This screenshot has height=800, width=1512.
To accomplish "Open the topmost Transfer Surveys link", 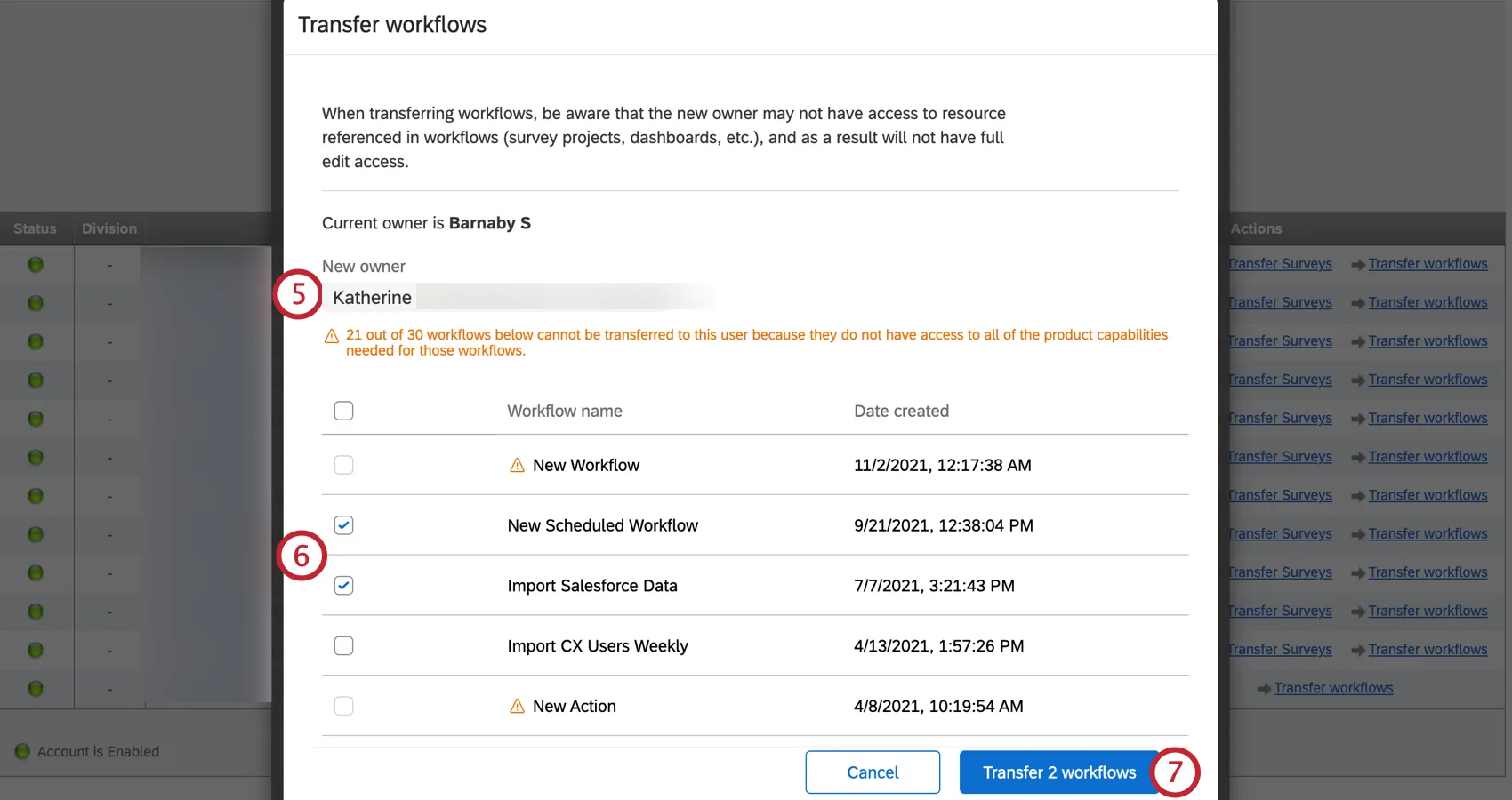I will pyautogui.click(x=1279, y=264).
